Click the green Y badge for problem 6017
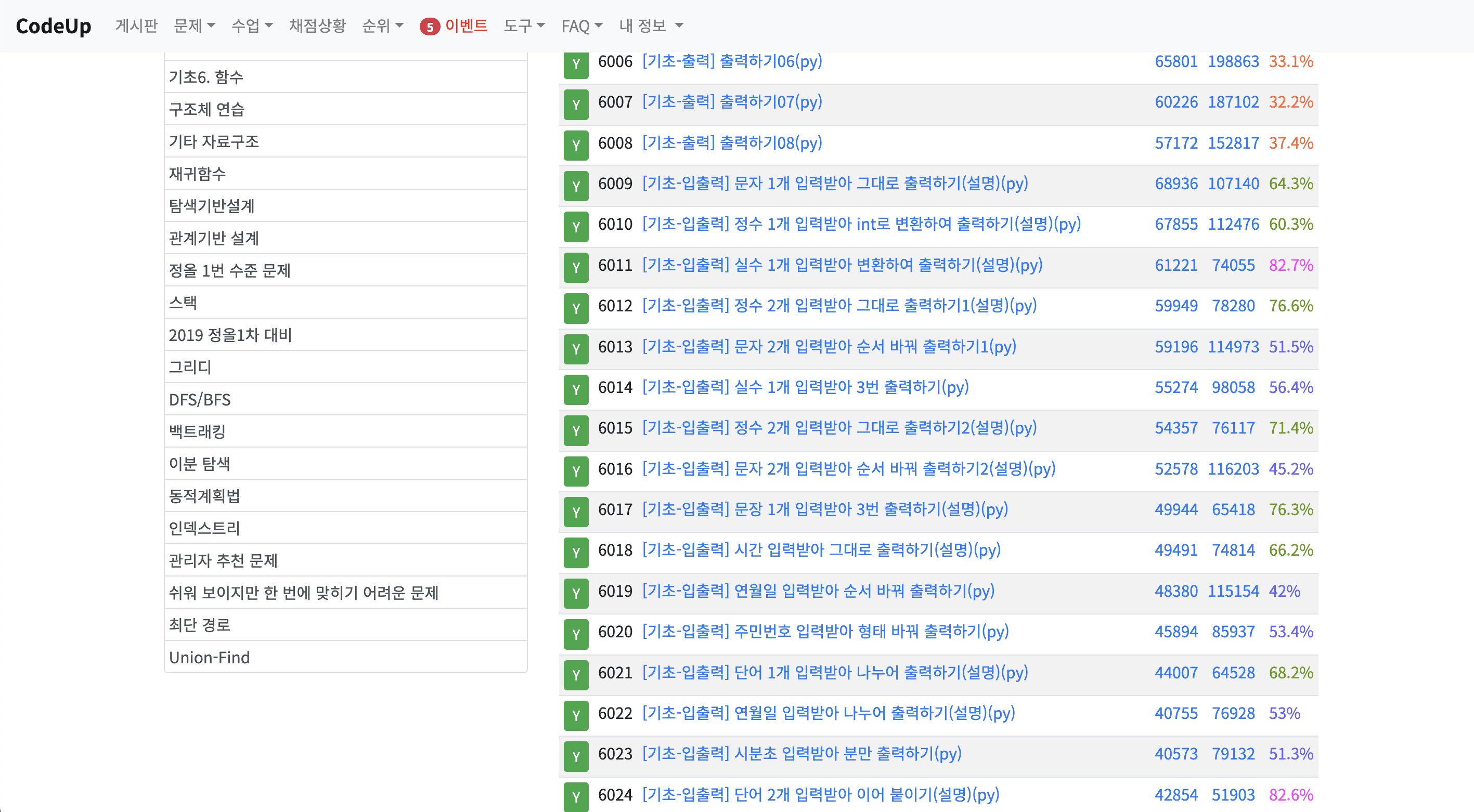This screenshot has height=812, width=1474. click(x=576, y=513)
